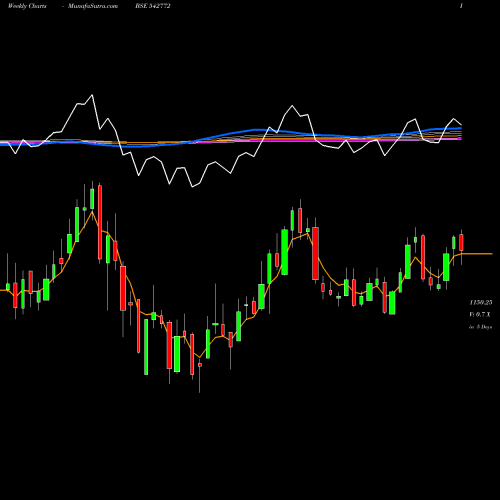Click the 'BSE 542772' symbol text
Image resolution: width=500 pixels, height=500 pixels.
pos(153,6)
